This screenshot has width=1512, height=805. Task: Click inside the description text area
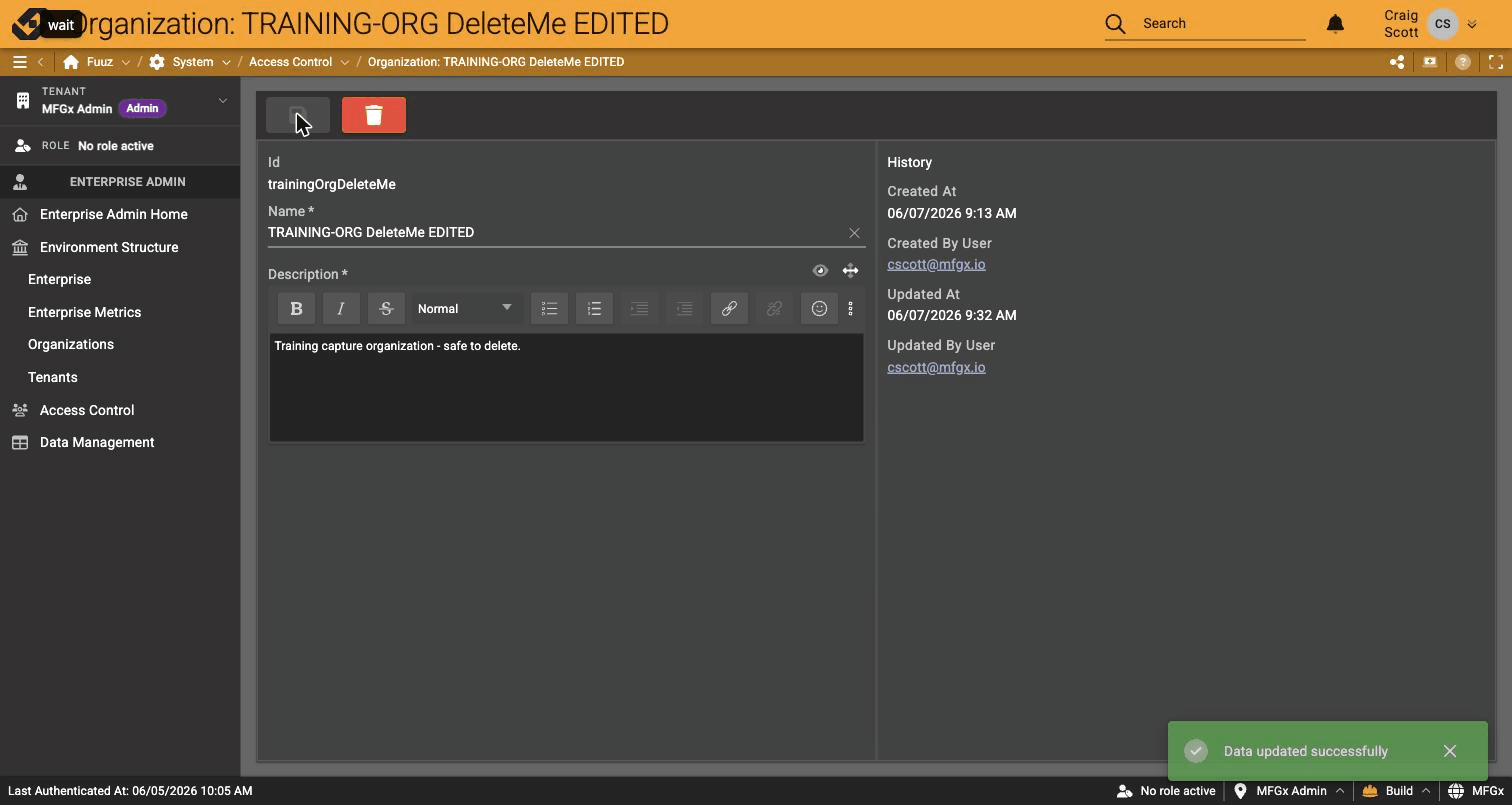[x=566, y=387]
